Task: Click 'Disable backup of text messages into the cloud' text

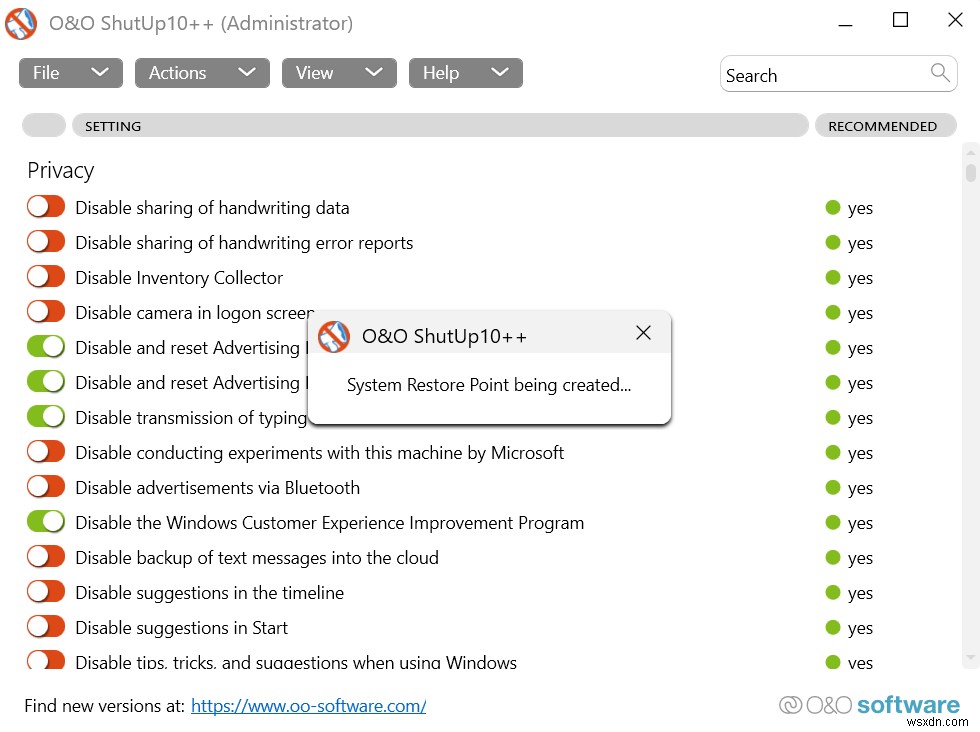Action: coord(257,558)
